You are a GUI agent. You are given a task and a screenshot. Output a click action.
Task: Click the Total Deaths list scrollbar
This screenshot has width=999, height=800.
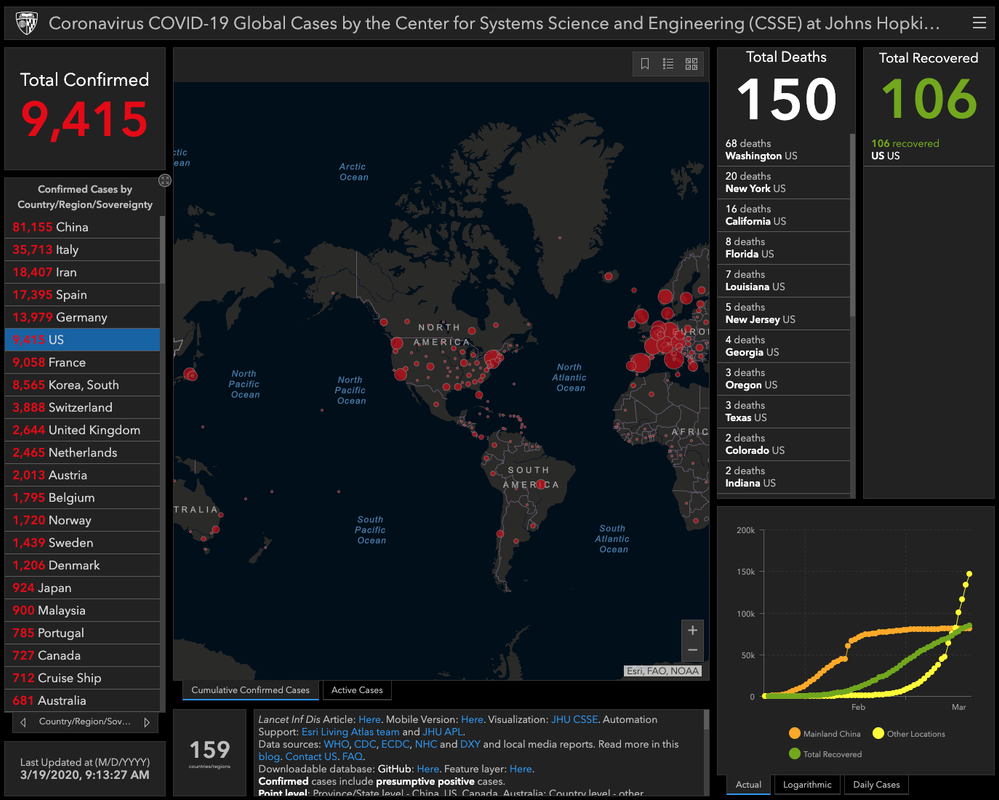(x=852, y=223)
